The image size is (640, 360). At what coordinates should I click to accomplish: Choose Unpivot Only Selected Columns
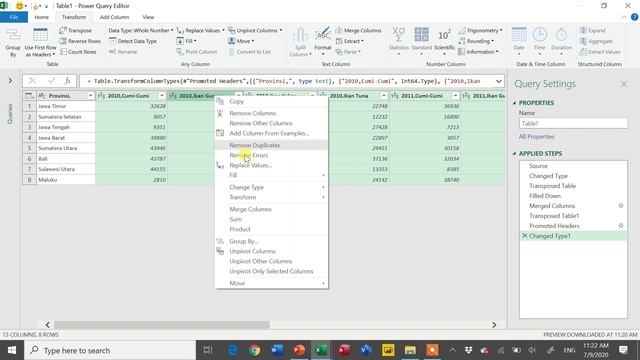pyautogui.click(x=271, y=271)
